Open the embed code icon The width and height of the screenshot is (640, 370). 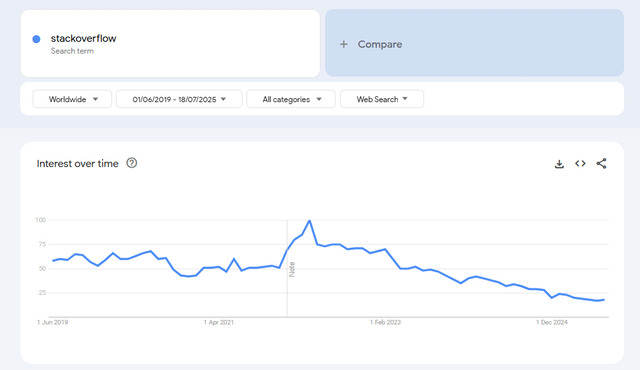(x=580, y=164)
